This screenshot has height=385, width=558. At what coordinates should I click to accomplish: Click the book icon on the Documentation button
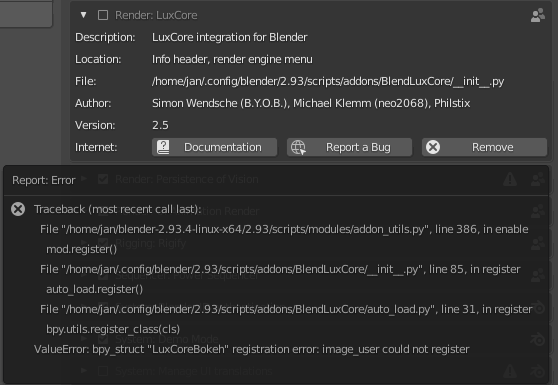pyautogui.click(x=163, y=147)
